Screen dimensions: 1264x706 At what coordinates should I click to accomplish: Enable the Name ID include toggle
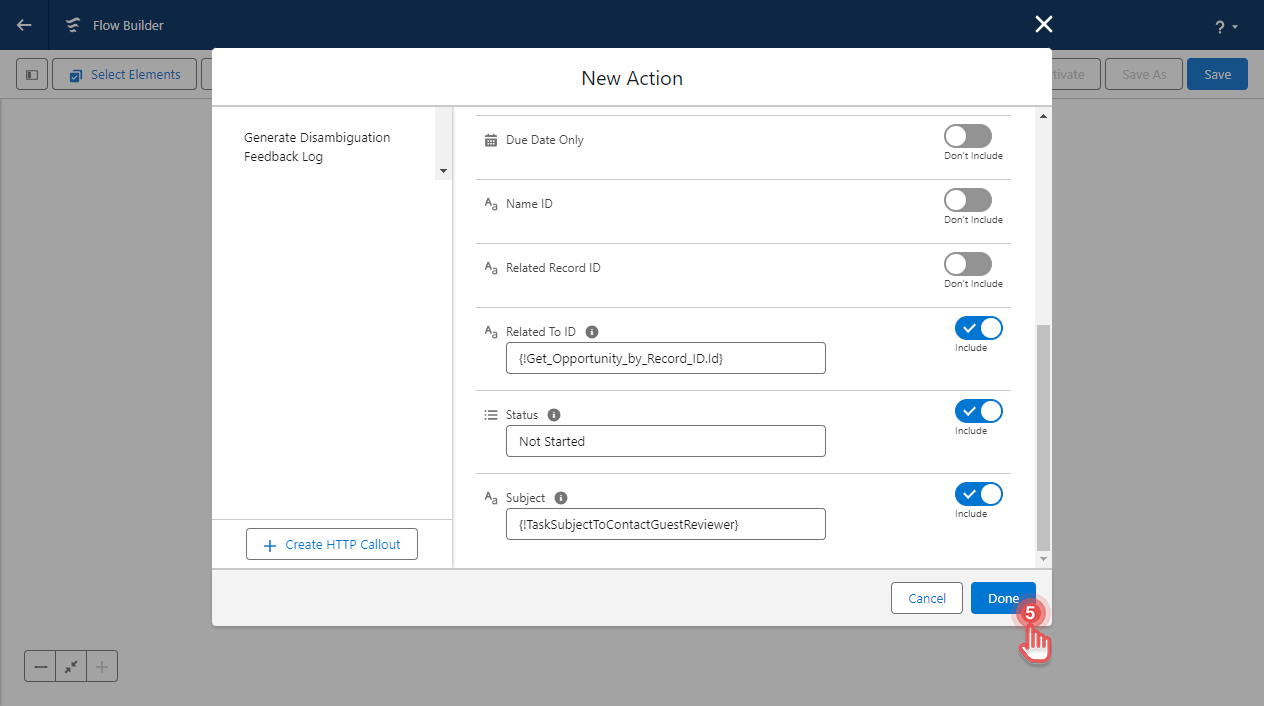coord(967,199)
